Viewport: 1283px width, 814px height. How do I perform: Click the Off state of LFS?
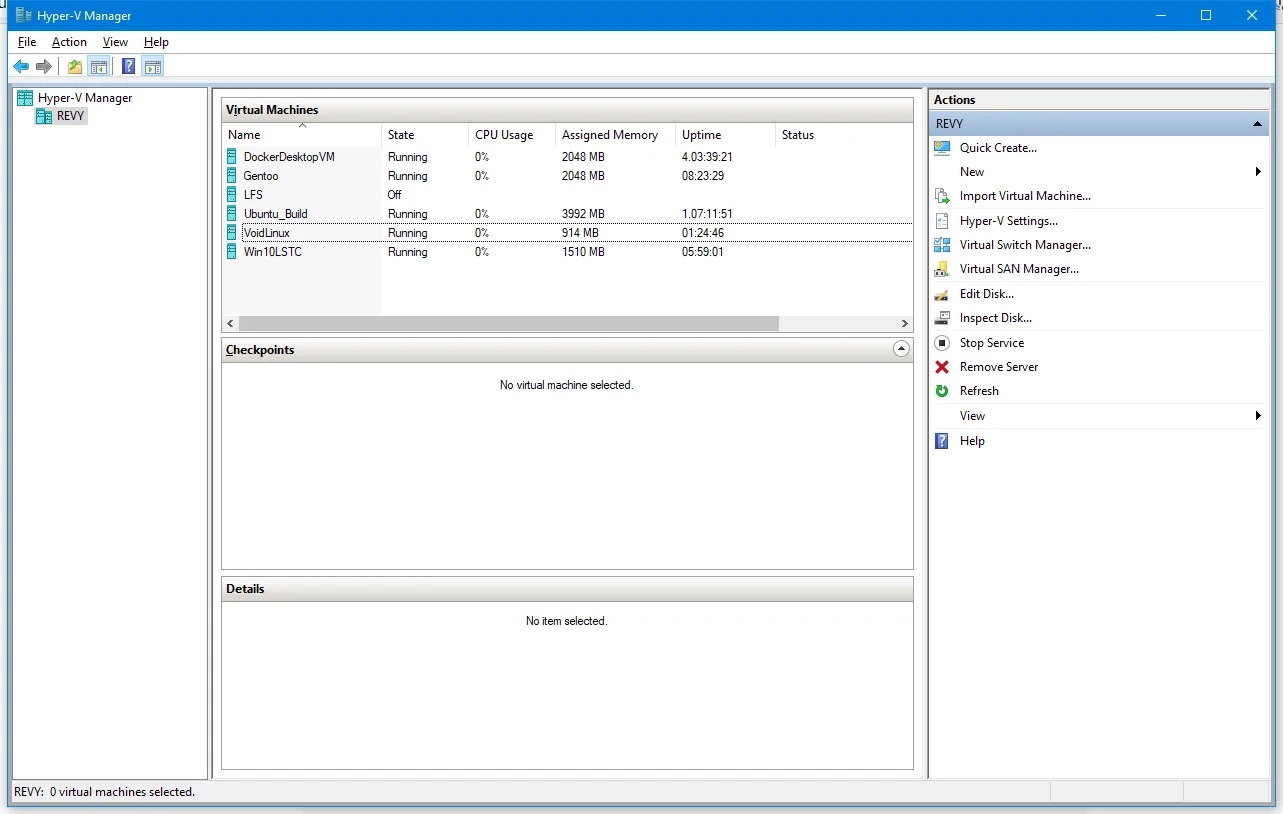(395, 195)
